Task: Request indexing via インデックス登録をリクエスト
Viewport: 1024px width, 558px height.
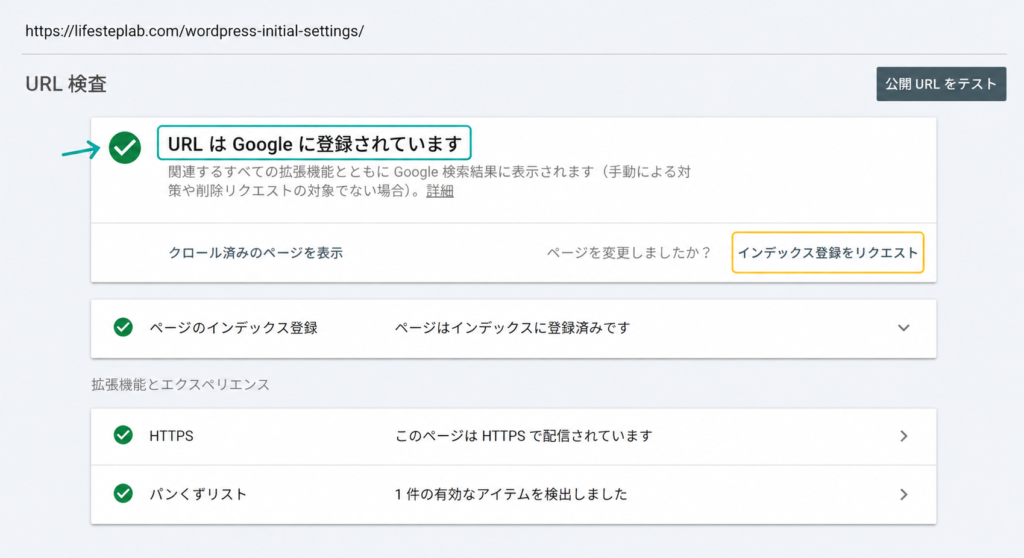Action: click(827, 252)
